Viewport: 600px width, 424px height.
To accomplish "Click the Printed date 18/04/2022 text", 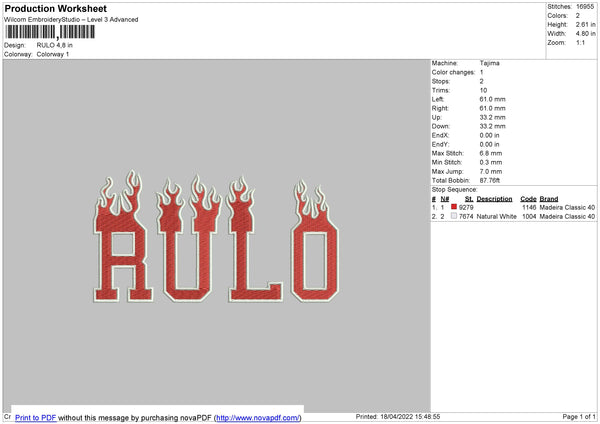I will coord(398,416).
